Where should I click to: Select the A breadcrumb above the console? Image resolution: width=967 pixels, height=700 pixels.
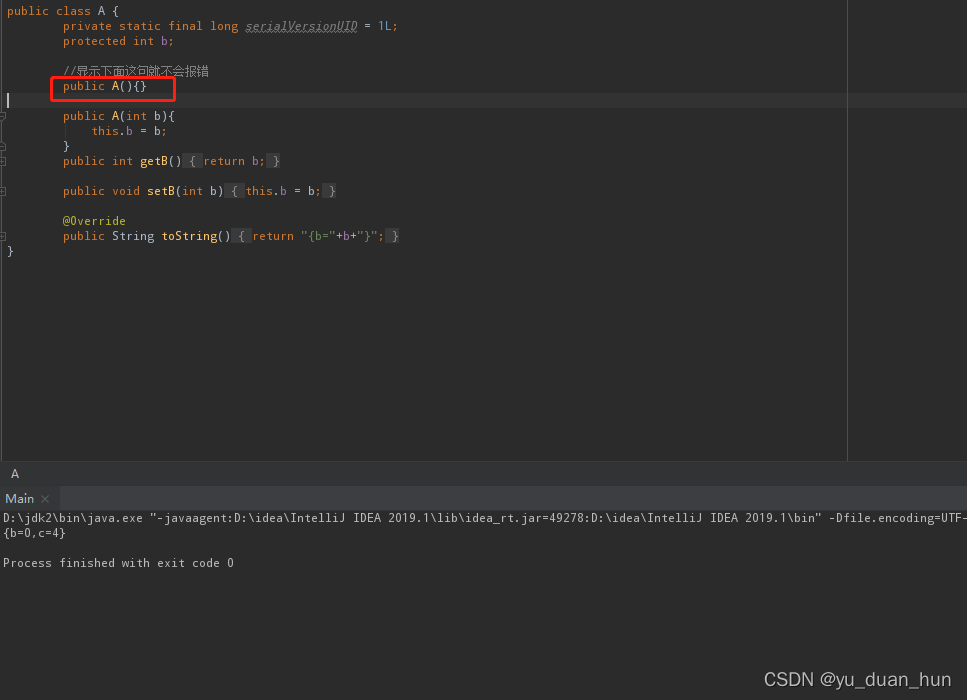coord(14,473)
